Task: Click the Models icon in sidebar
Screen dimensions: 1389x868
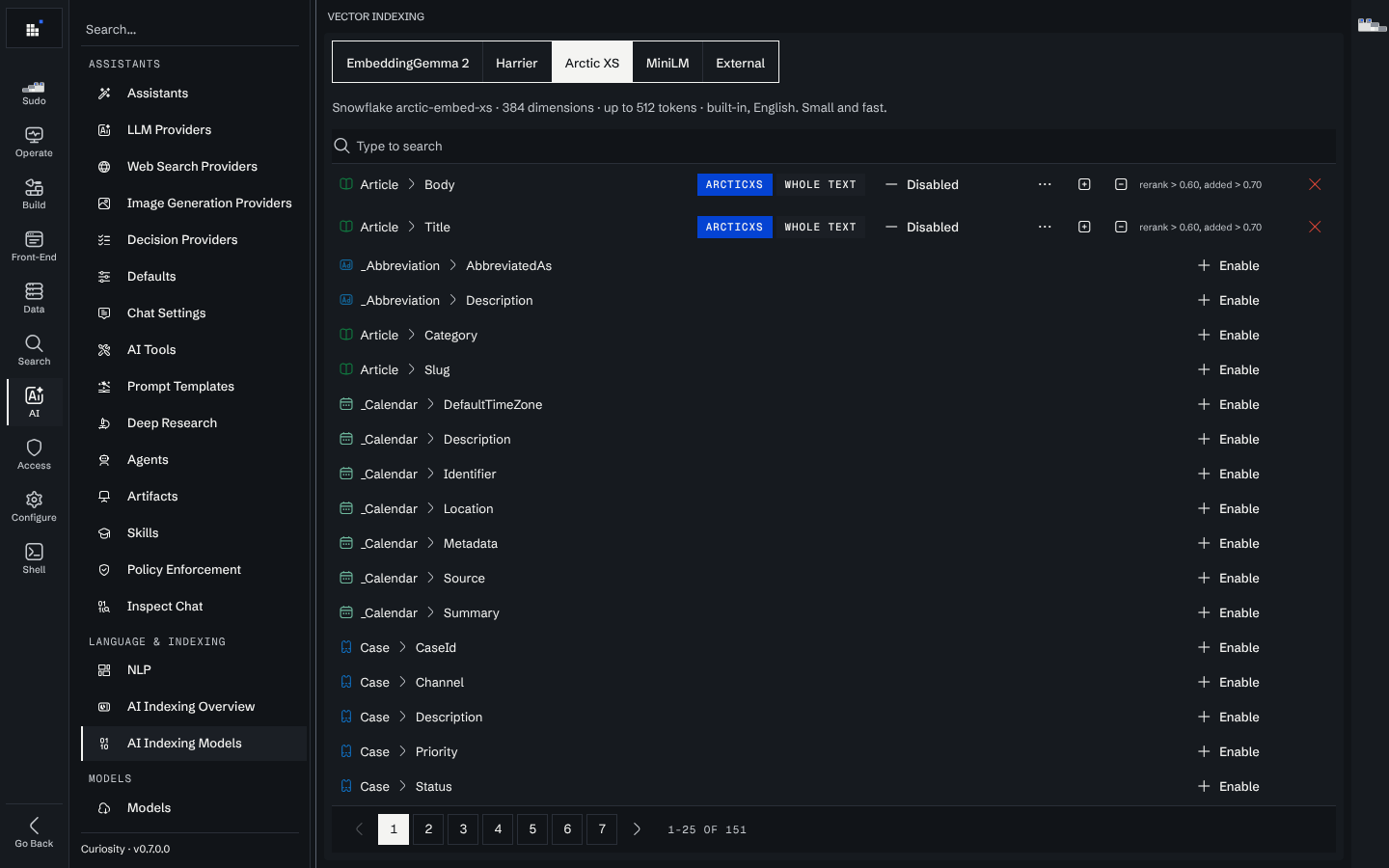Action: point(104,808)
